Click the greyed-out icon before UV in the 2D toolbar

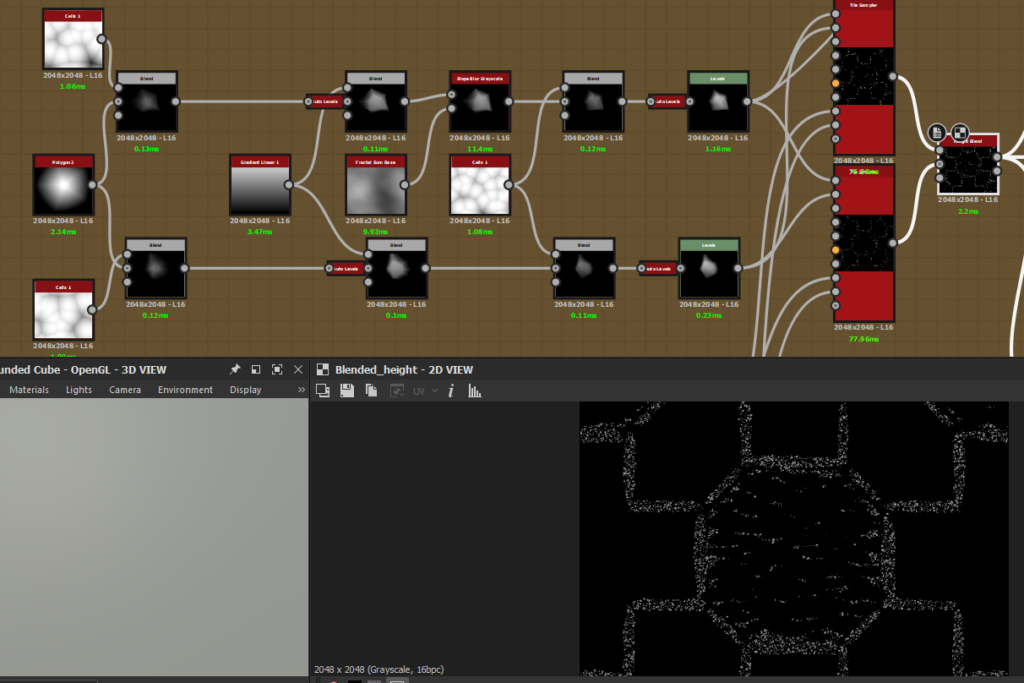tap(396, 390)
